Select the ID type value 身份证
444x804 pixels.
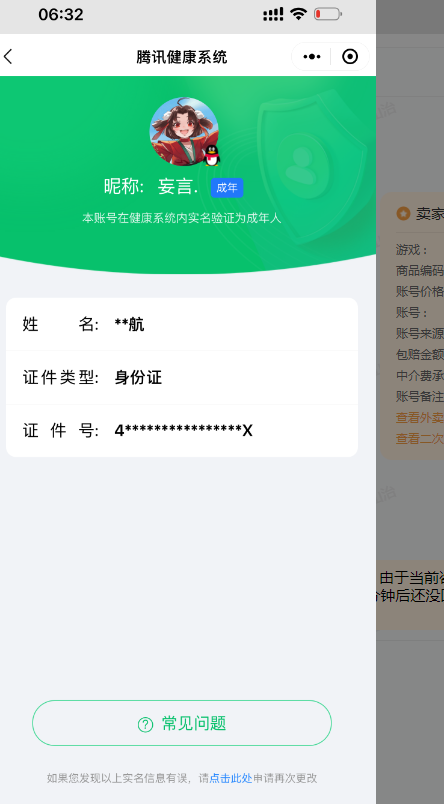tap(138, 377)
